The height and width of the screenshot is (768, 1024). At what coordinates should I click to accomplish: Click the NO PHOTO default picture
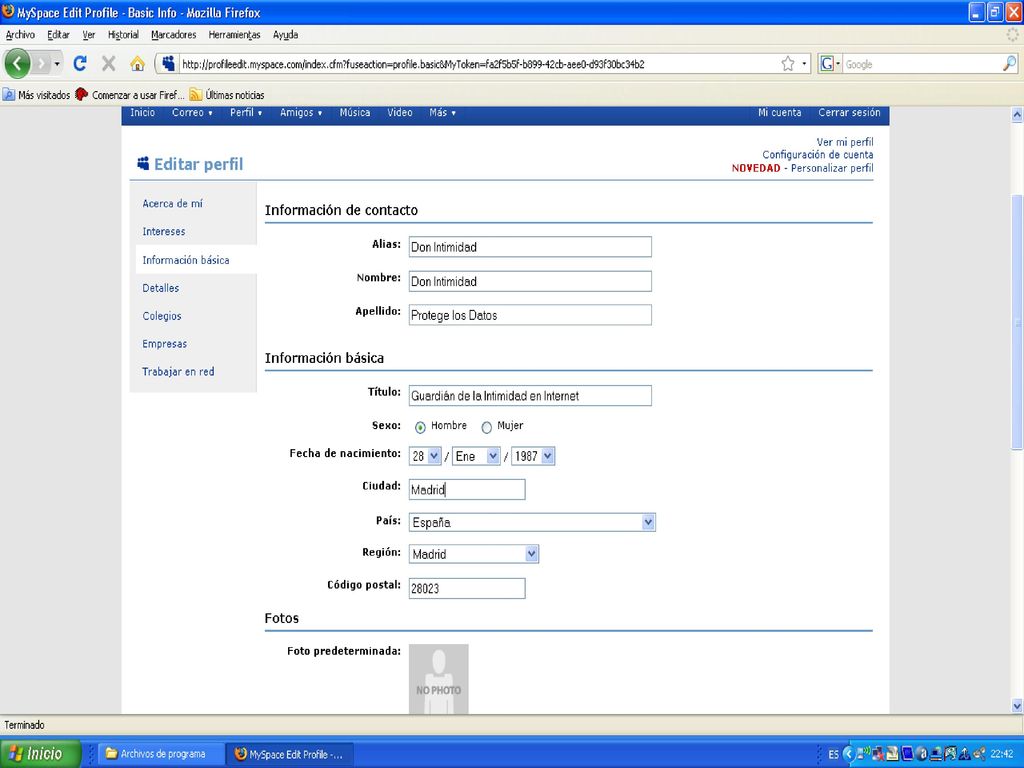click(x=438, y=679)
